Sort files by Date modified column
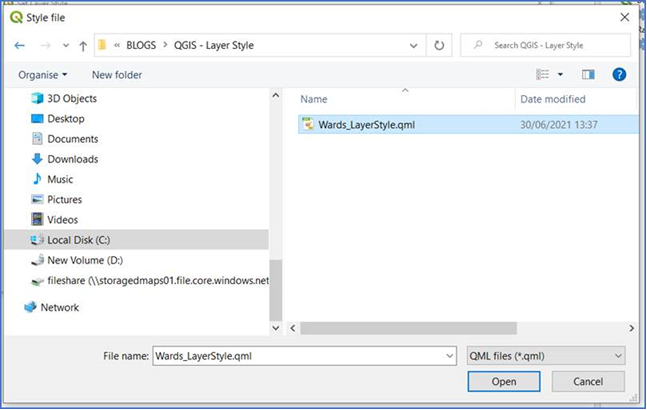This screenshot has width=647, height=410. [553, 99]
